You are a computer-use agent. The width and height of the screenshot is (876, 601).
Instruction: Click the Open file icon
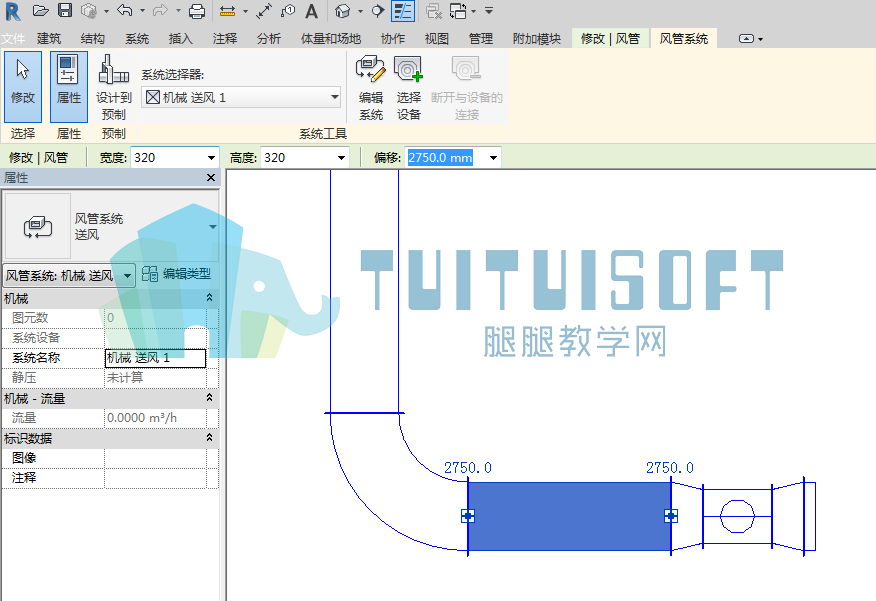(x=40, y=11)
